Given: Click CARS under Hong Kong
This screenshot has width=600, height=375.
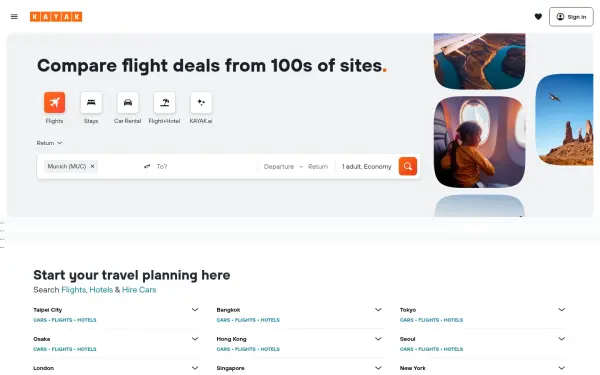Looking at the screenshot, I should [x=223, y=349].
